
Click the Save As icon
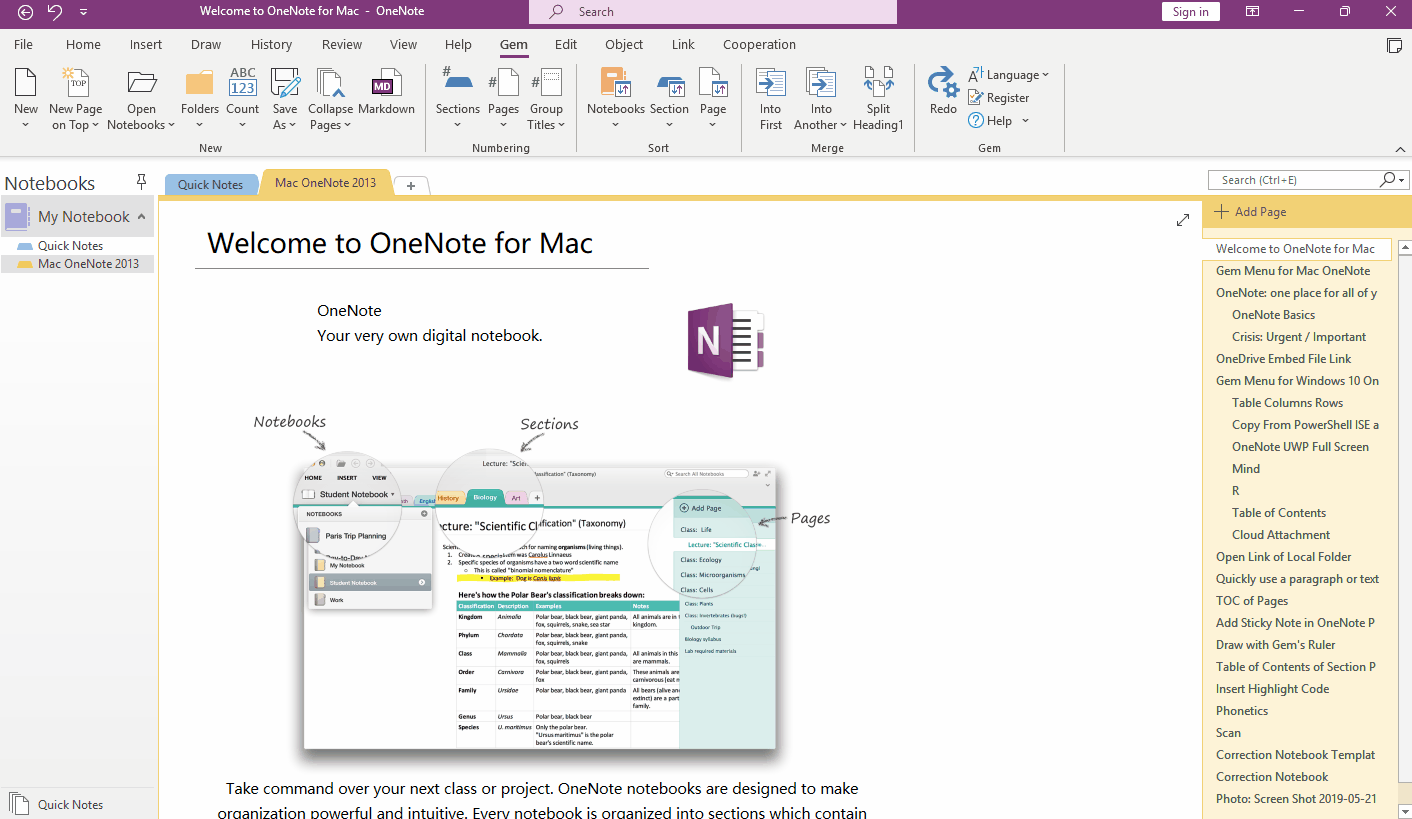click(x=285, y=83)
